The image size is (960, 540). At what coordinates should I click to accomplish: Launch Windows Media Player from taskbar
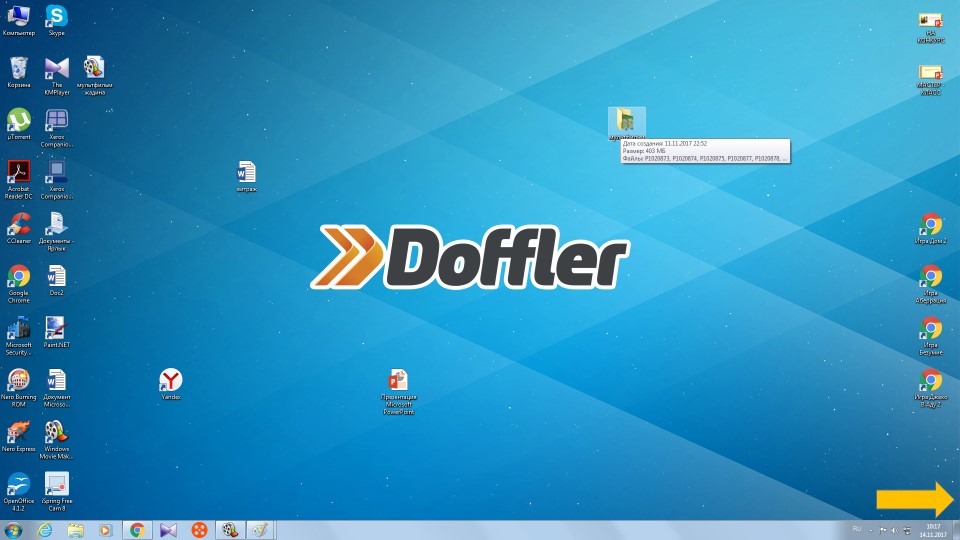pyautogui.click(x=105, y=530)
